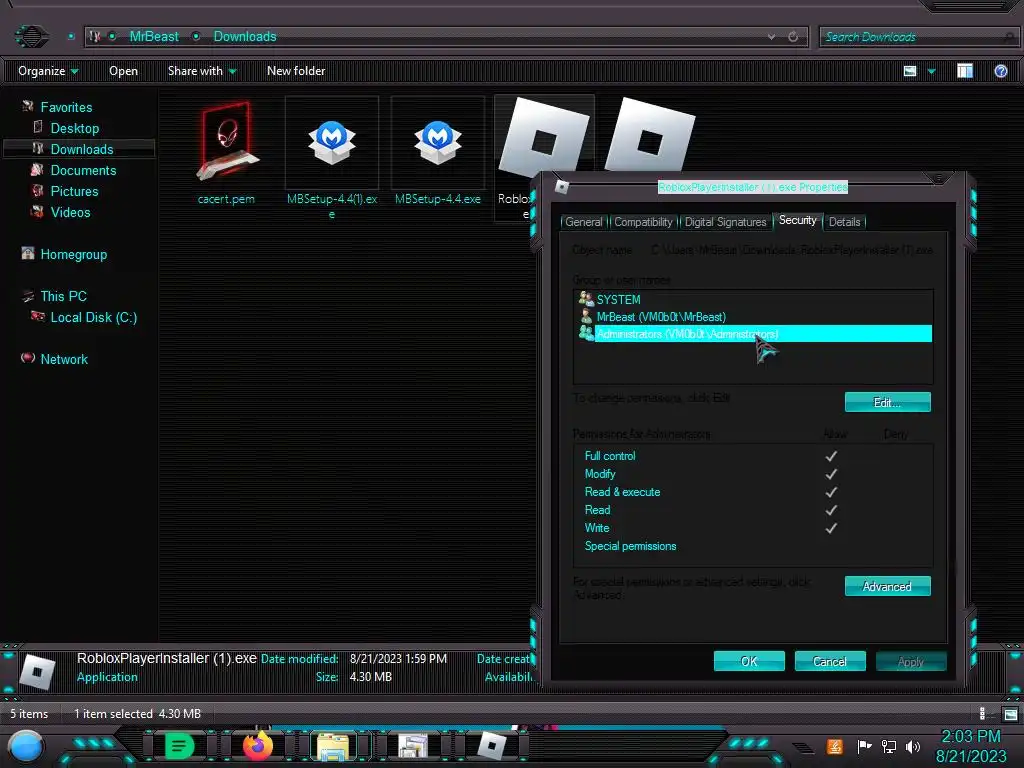Click the Read & execute permission row
This screenshot has width=1024, height=768.
tap(753, 492)
